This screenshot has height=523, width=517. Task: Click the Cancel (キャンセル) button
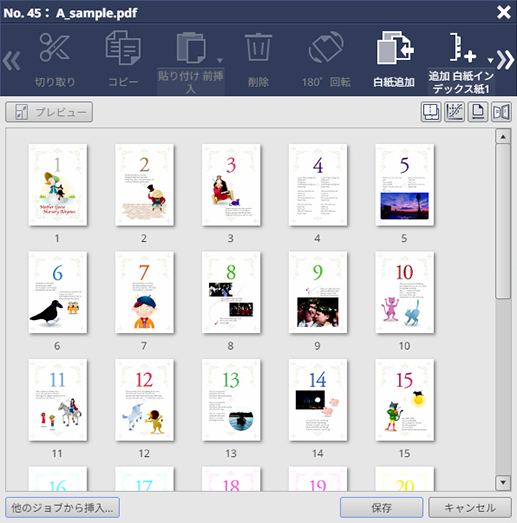(470, 508)
